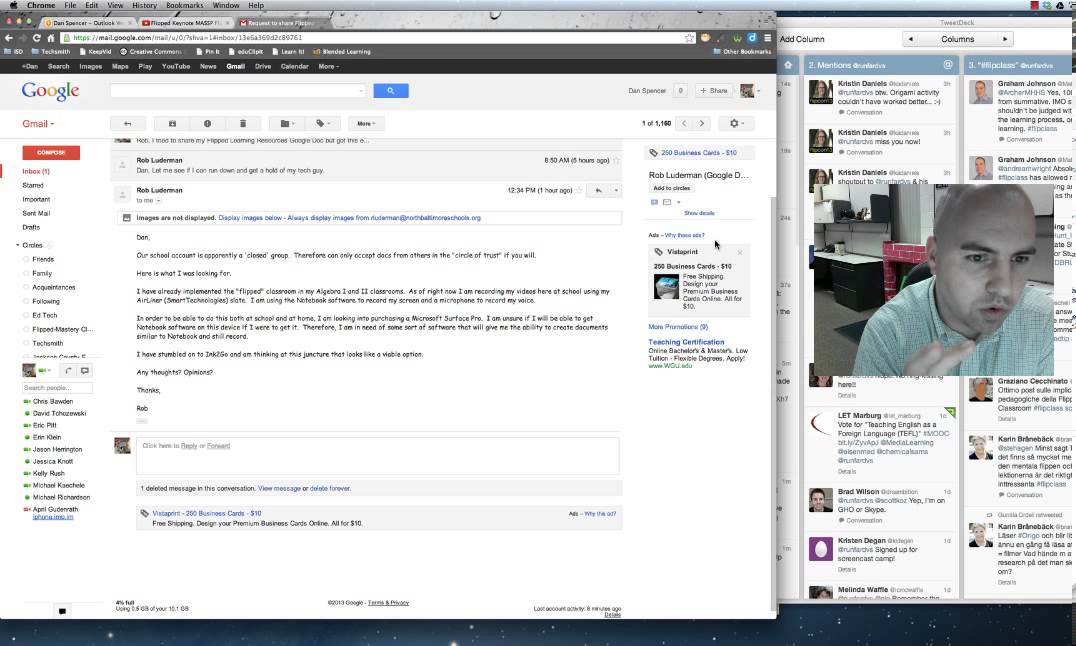Screen dimensions: 1076x646
Task: Open the More menu in Google bar
Action: pyautogui.click(x=329, y=67)
